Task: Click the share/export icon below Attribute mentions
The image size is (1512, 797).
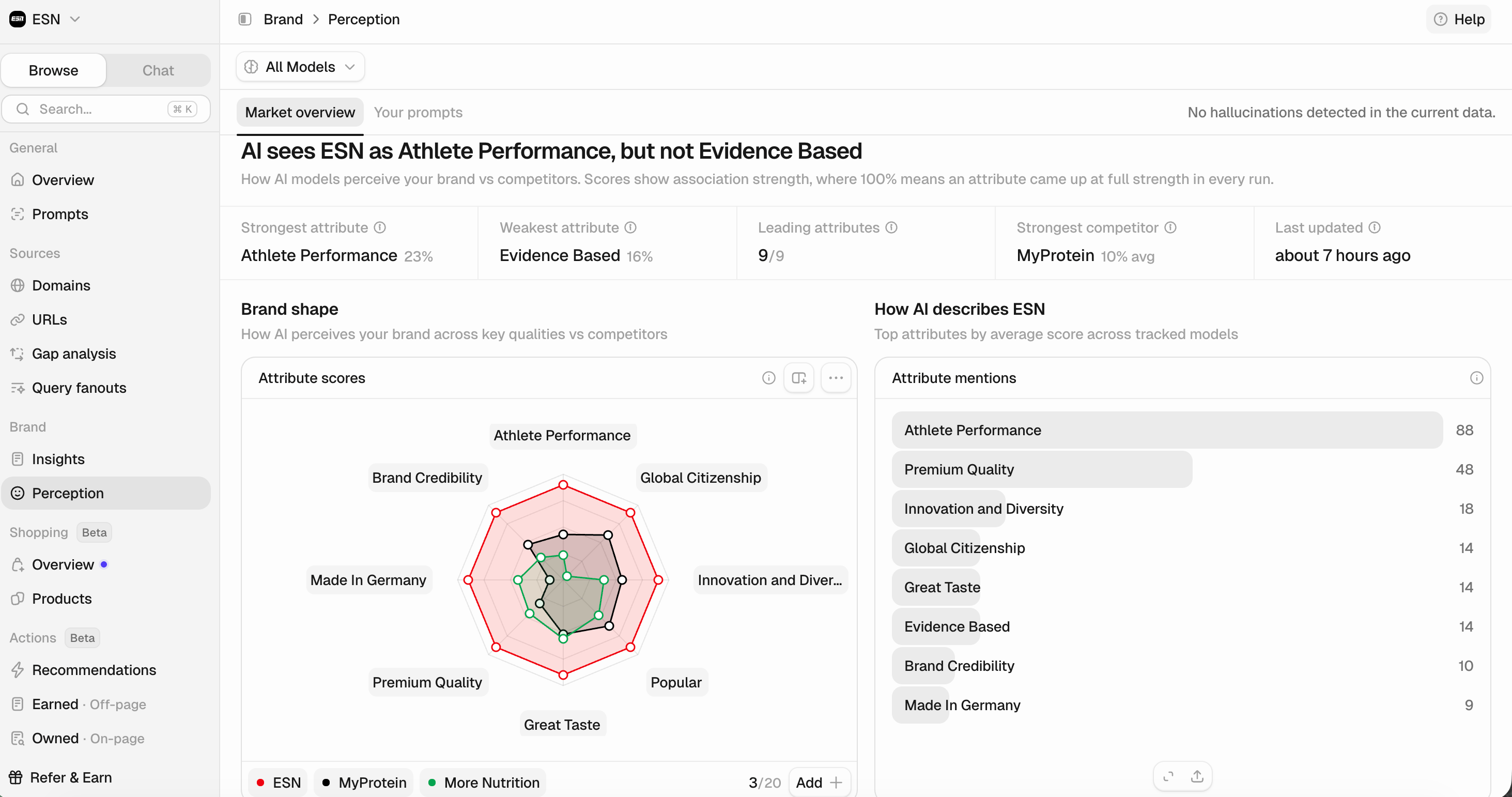Action: coord(1197,776)
